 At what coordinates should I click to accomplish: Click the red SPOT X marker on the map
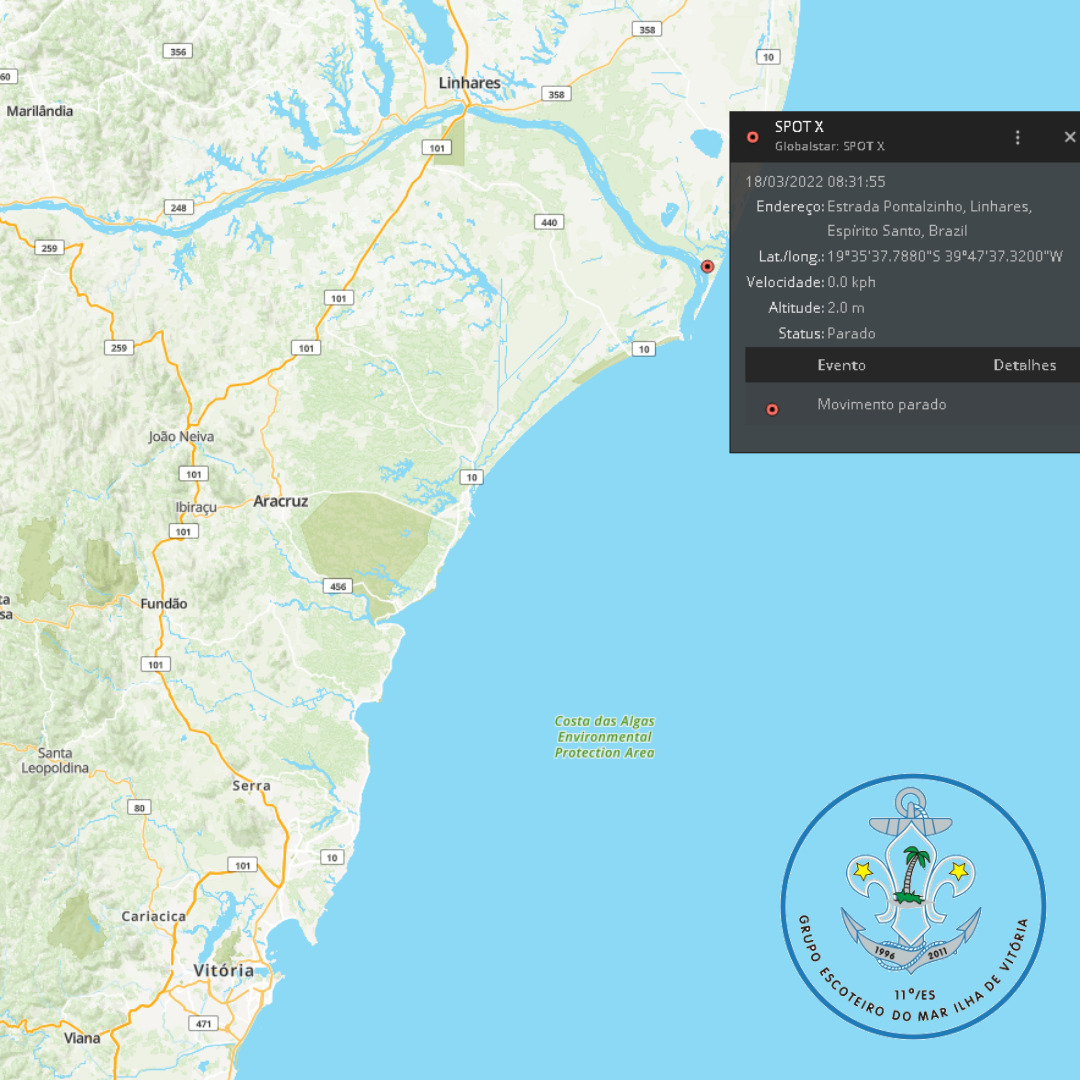(x=707, y=266)
